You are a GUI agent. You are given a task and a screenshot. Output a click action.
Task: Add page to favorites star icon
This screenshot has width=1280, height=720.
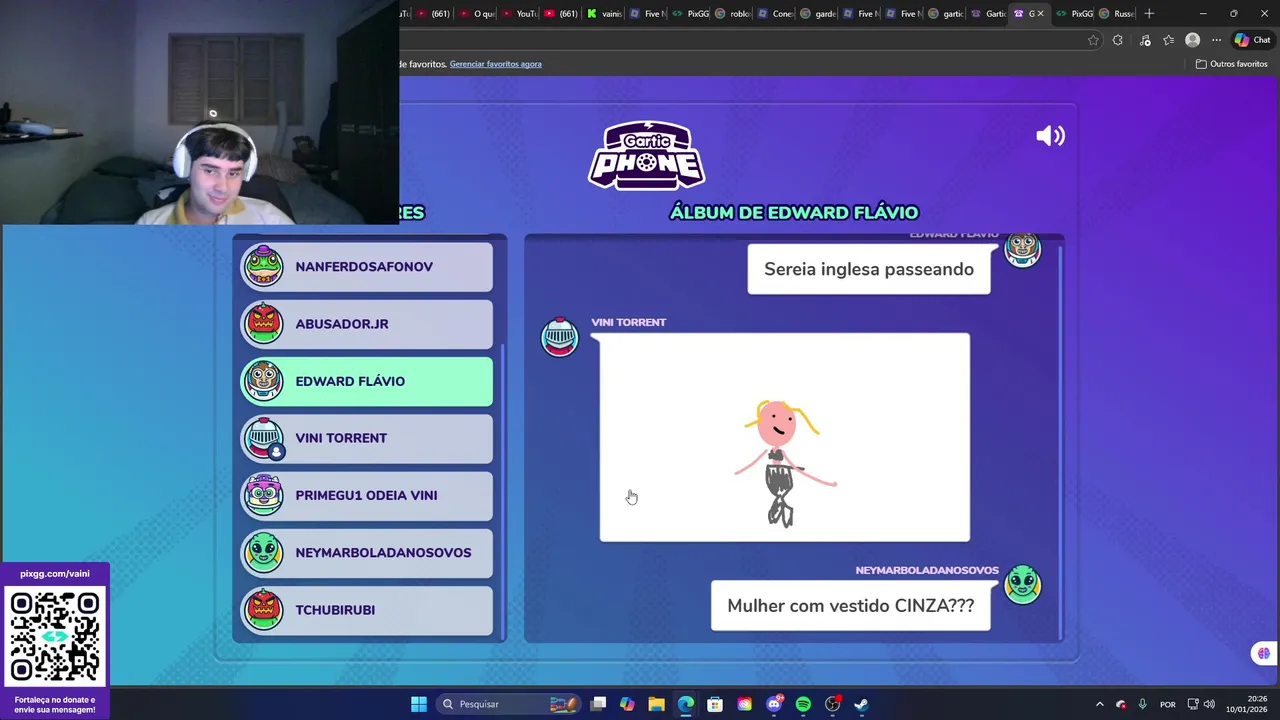1093,40
